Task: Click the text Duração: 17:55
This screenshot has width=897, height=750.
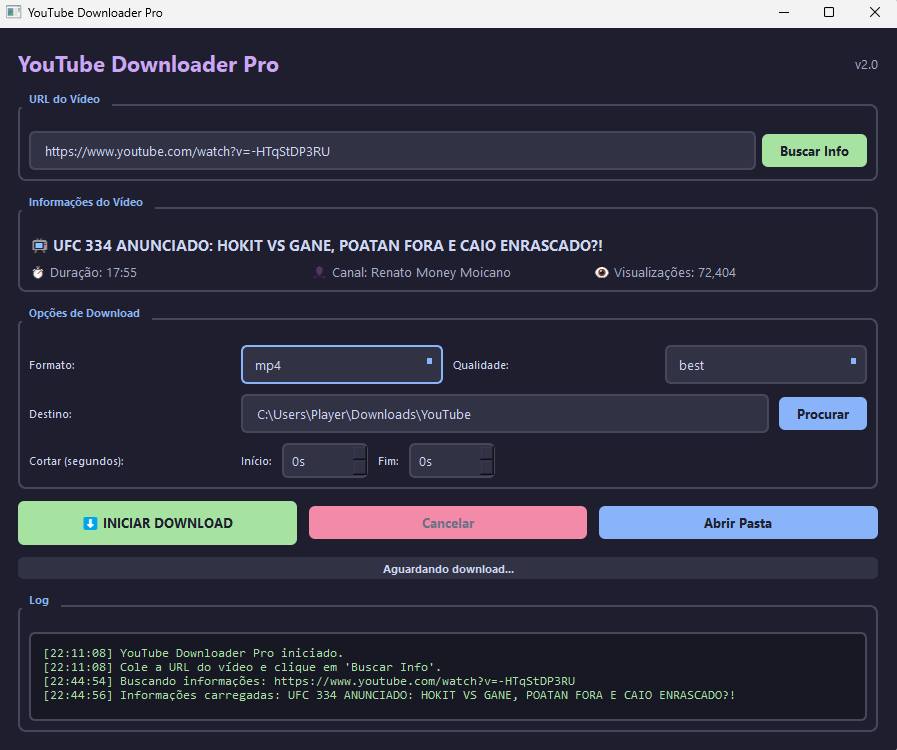Action: (x=93, y=273)
